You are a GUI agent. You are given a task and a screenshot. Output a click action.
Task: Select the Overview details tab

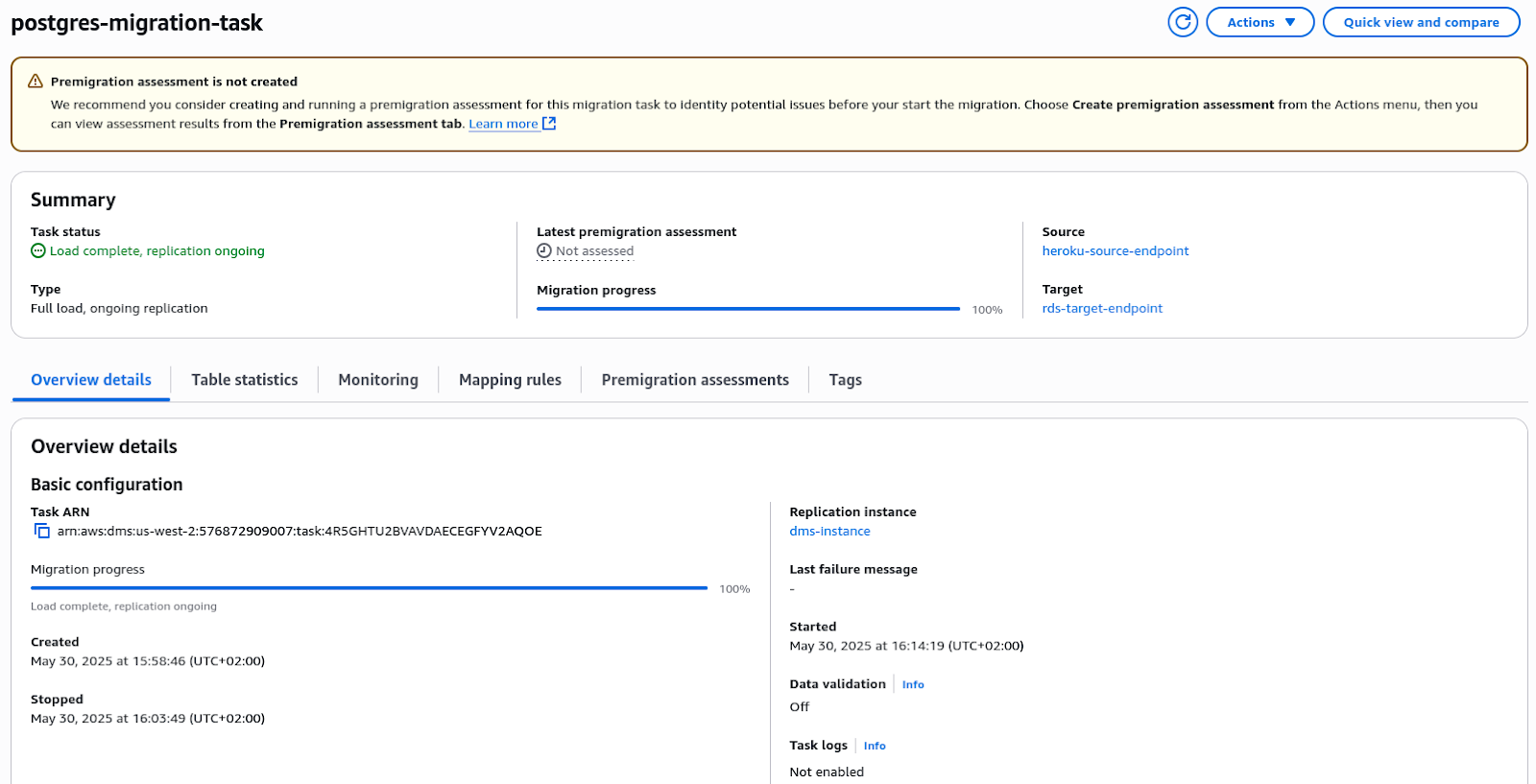91,380
